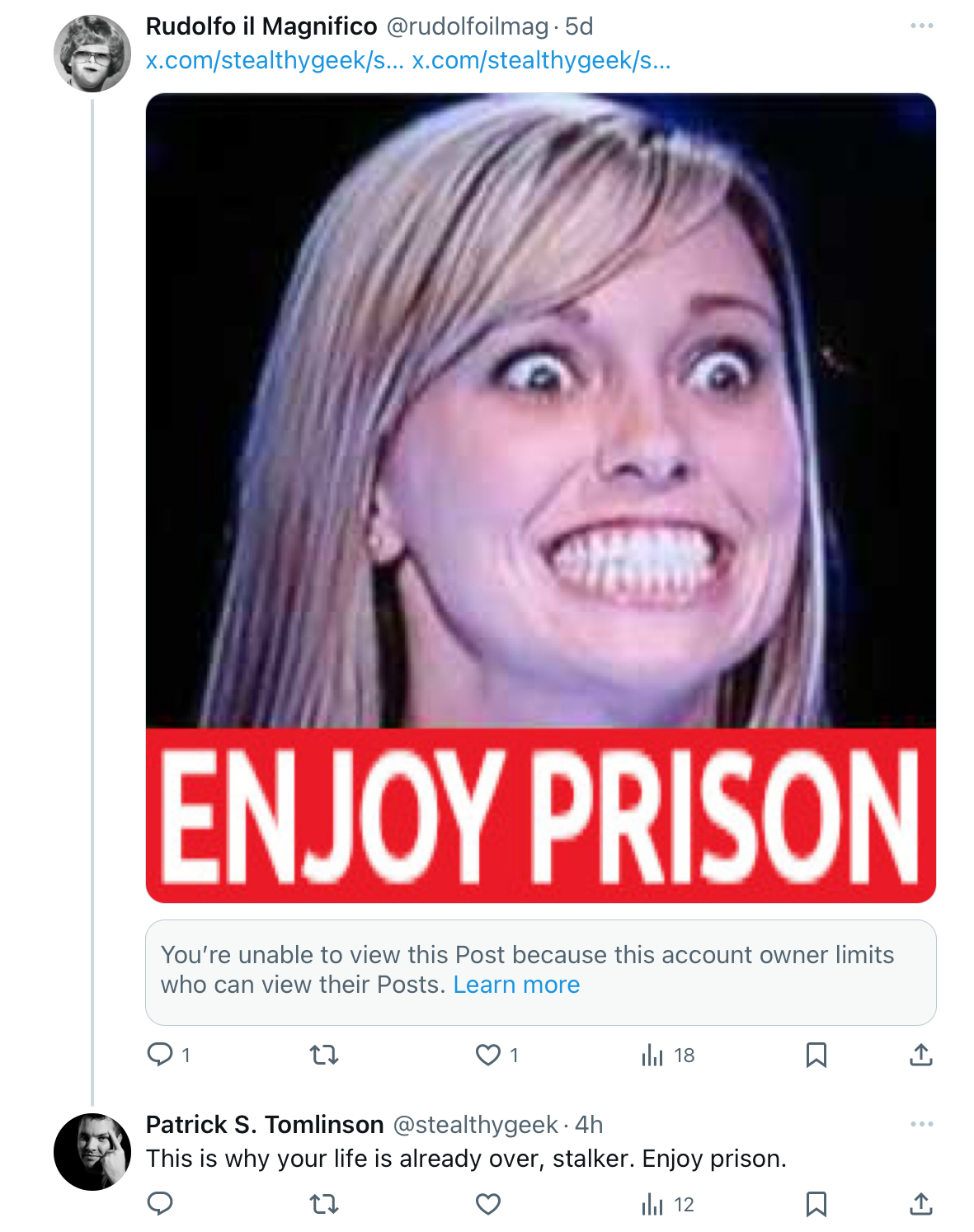Reply to Patrick S. Tomlinson's post
974x1232 pixels.
(x=159, y=1204)
